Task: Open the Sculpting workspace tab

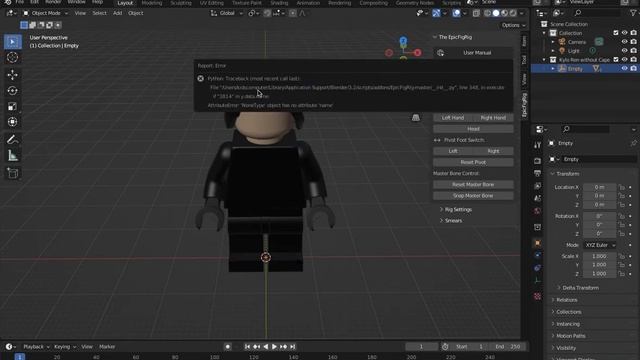Action: coord(181,3)
